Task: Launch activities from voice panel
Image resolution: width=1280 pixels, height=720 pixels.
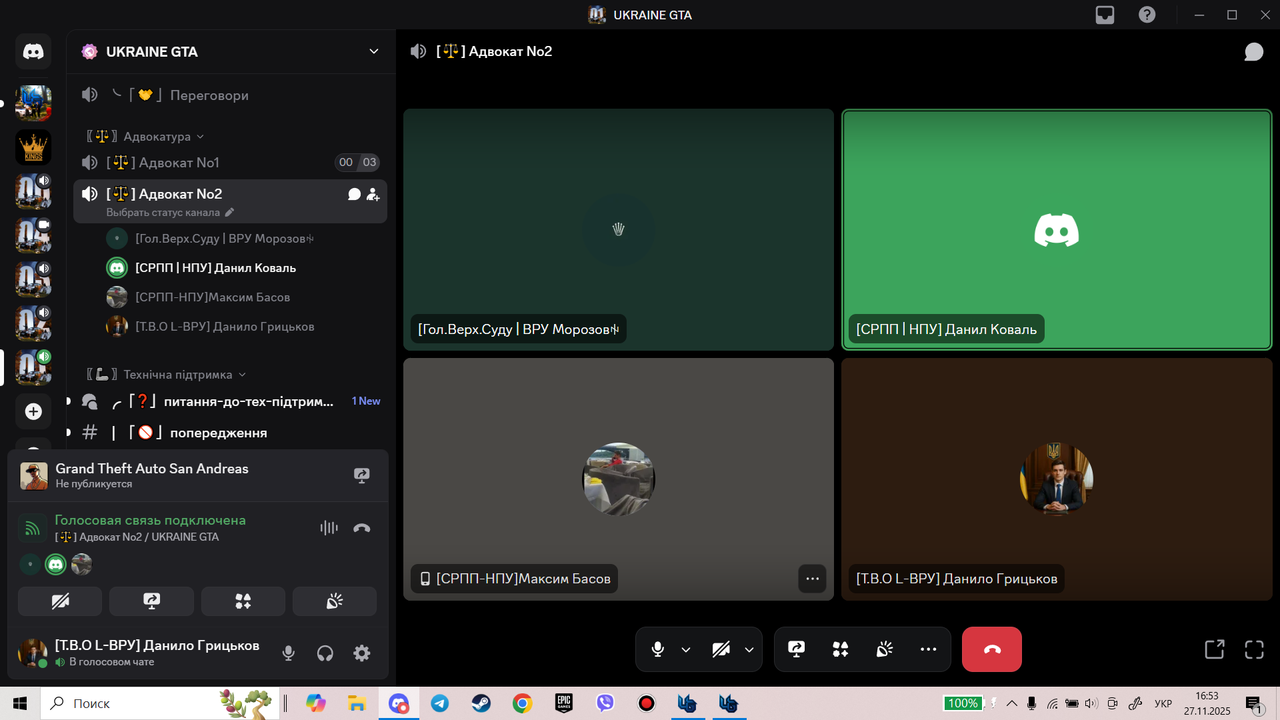Action: (x=243, y=601)
